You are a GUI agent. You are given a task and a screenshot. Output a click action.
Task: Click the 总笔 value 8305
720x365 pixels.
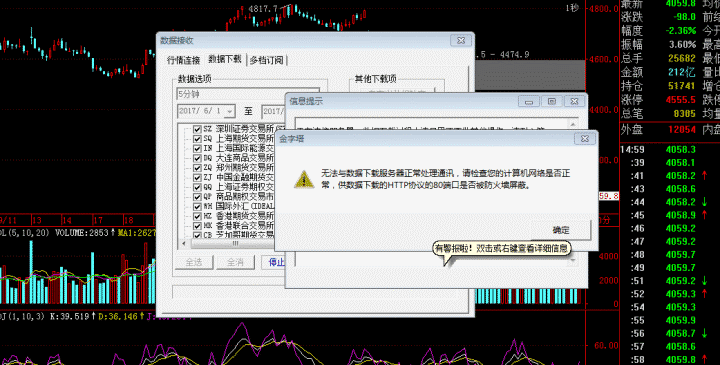click(684, 113)
